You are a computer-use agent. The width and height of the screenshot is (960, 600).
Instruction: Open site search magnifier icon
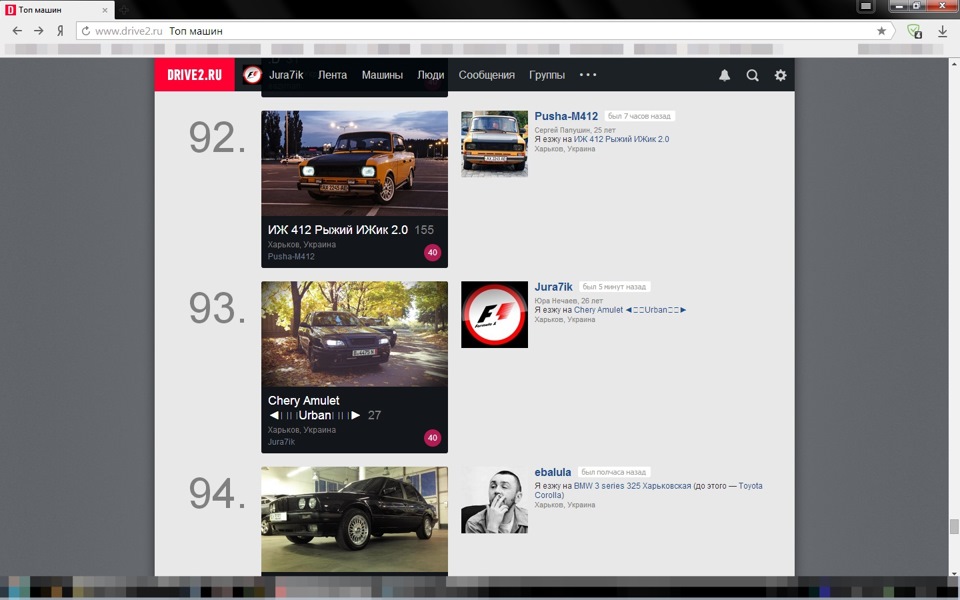click(x=752, y=75)
